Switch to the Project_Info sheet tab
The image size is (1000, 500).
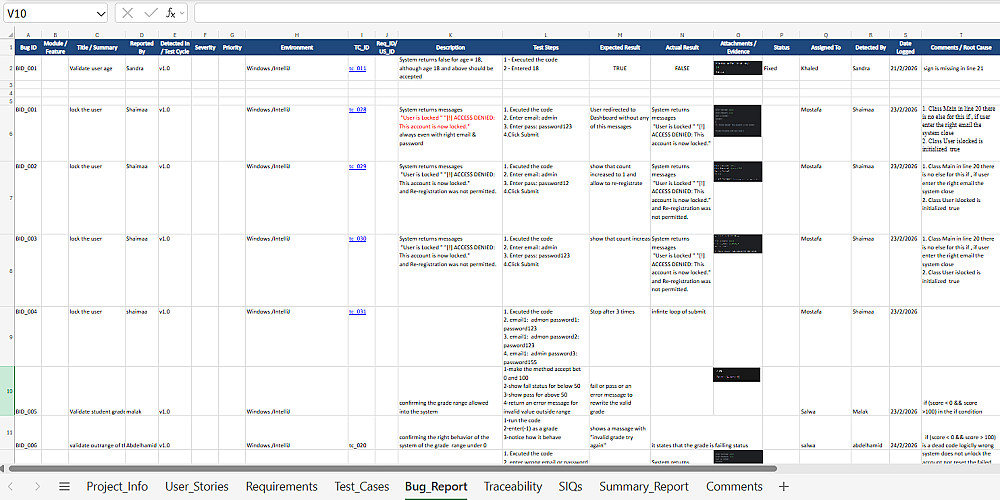click(117, 487)
